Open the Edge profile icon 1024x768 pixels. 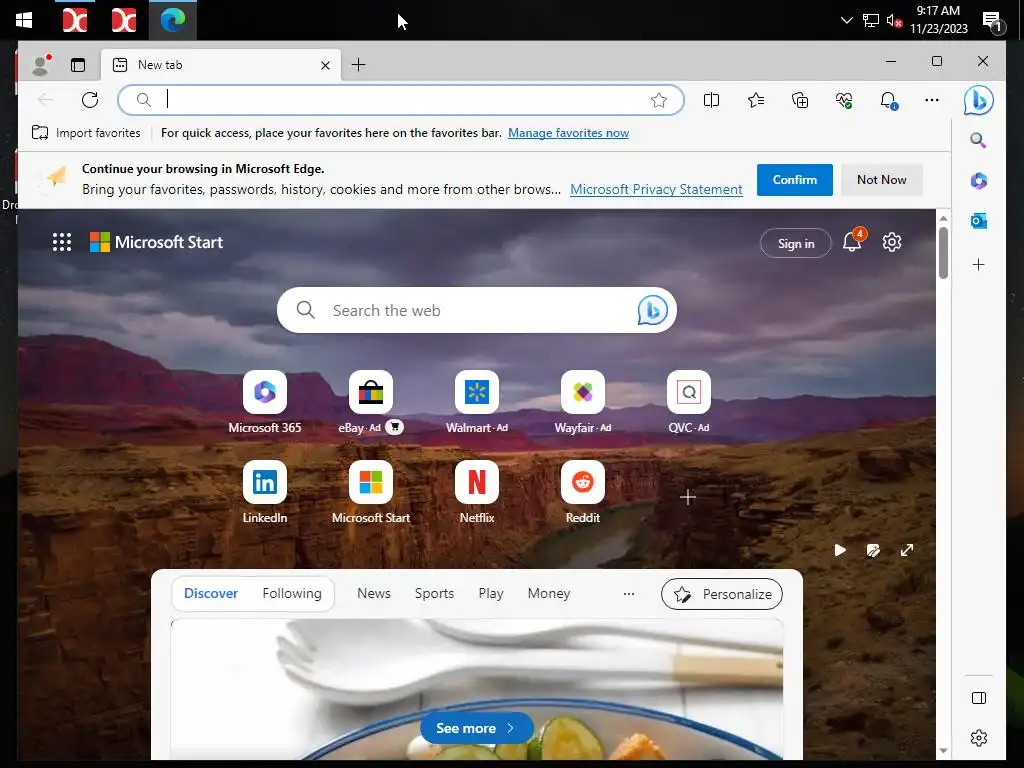coord(42,65)
